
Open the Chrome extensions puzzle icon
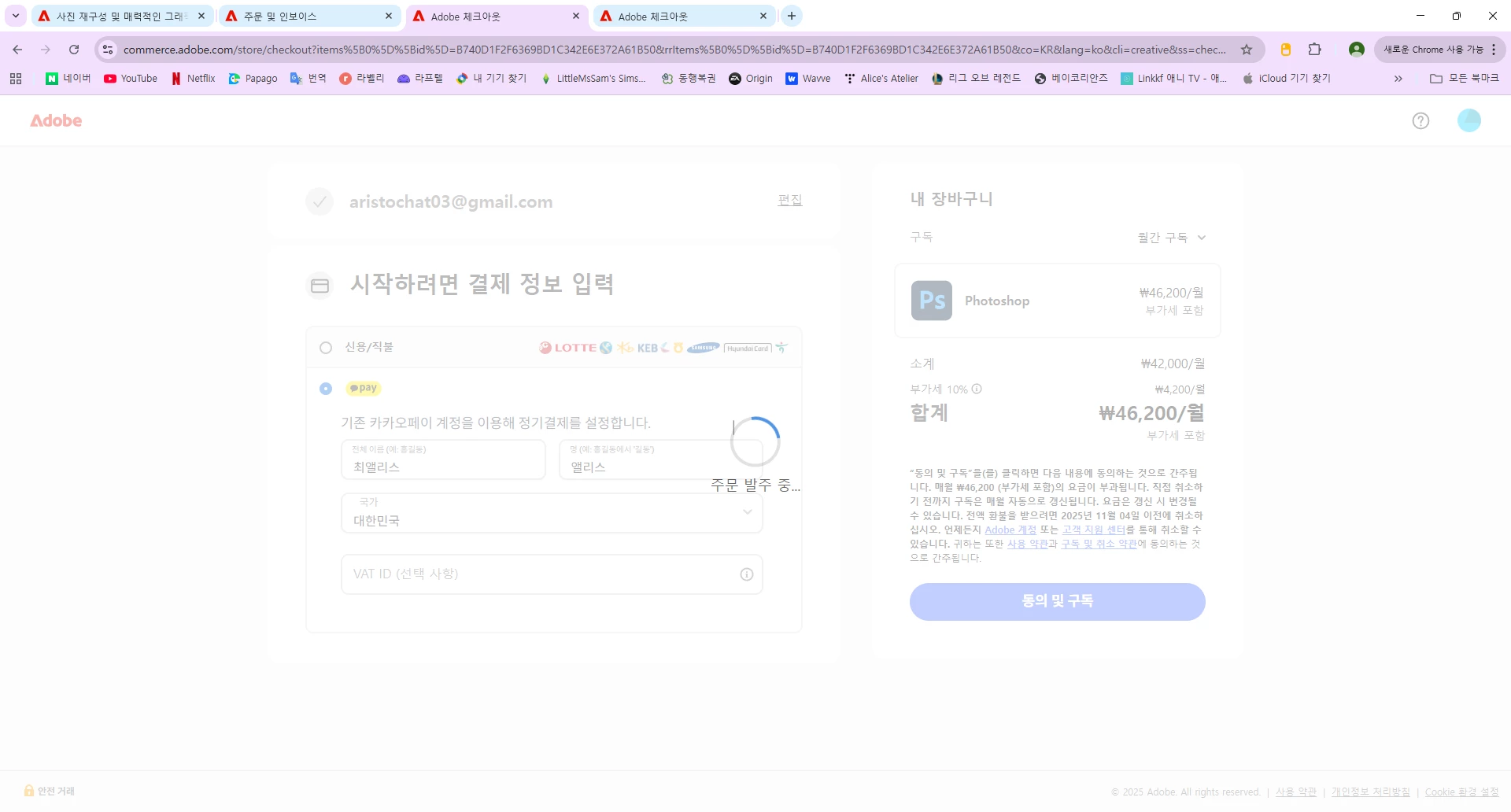1314,50
